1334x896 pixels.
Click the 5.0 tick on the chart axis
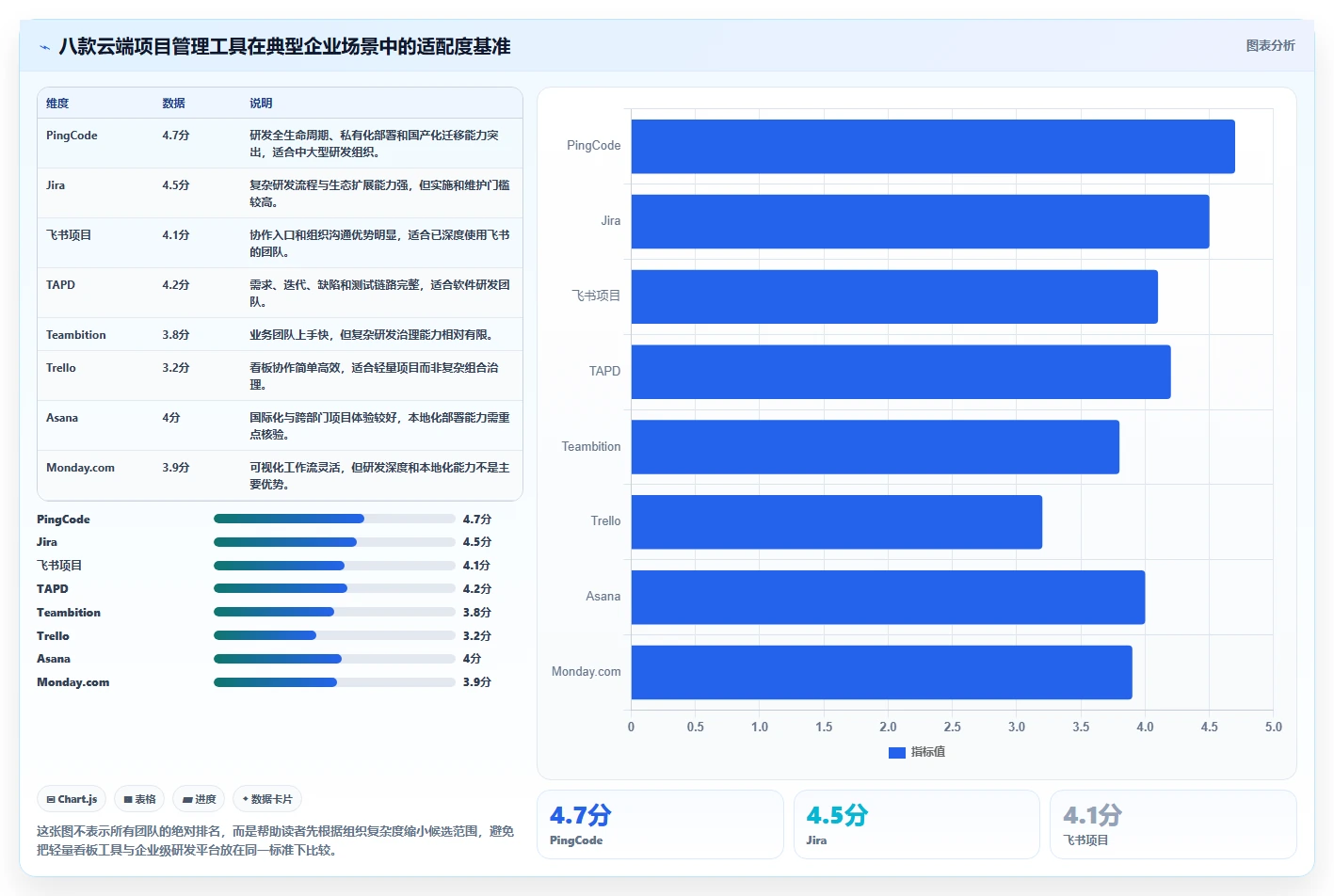1274,727
